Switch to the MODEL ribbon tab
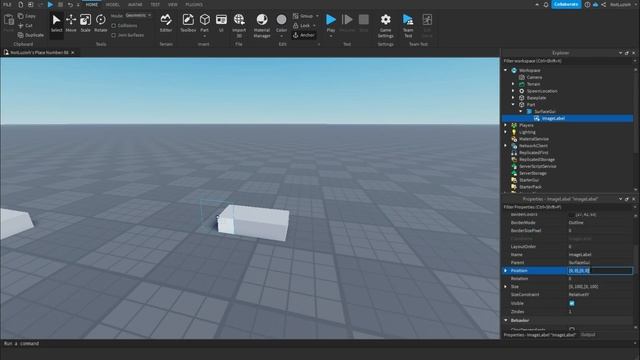 [113, 4]
